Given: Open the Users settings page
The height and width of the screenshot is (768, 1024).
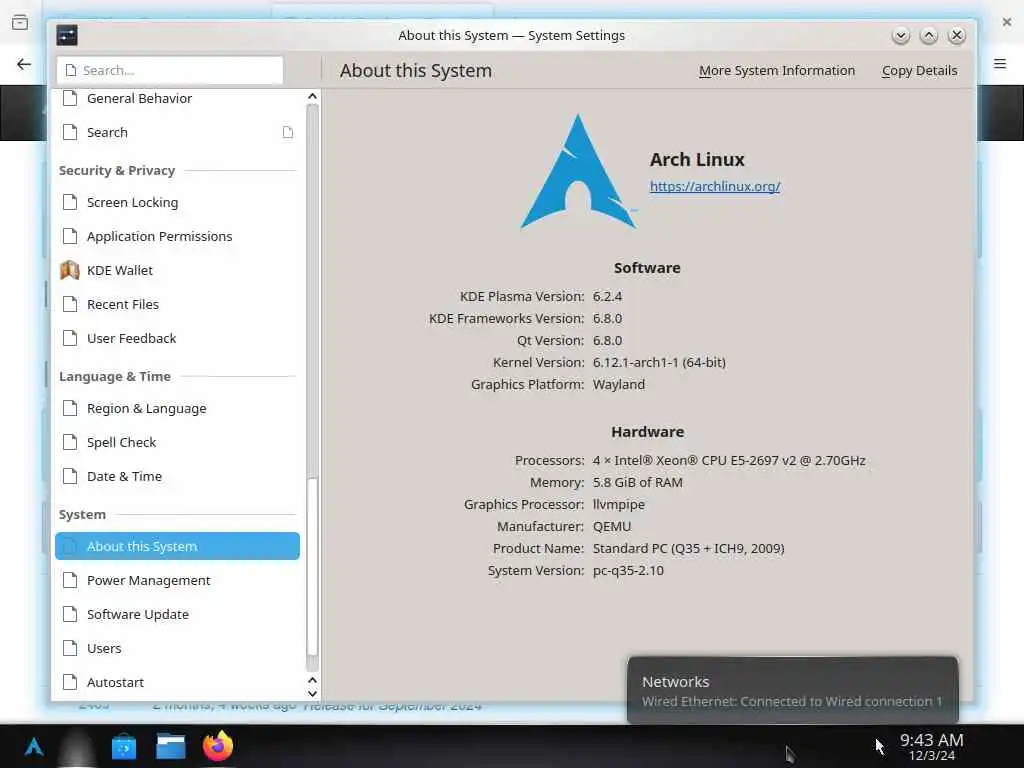Looking at the screenshot, I should [178, 648].
